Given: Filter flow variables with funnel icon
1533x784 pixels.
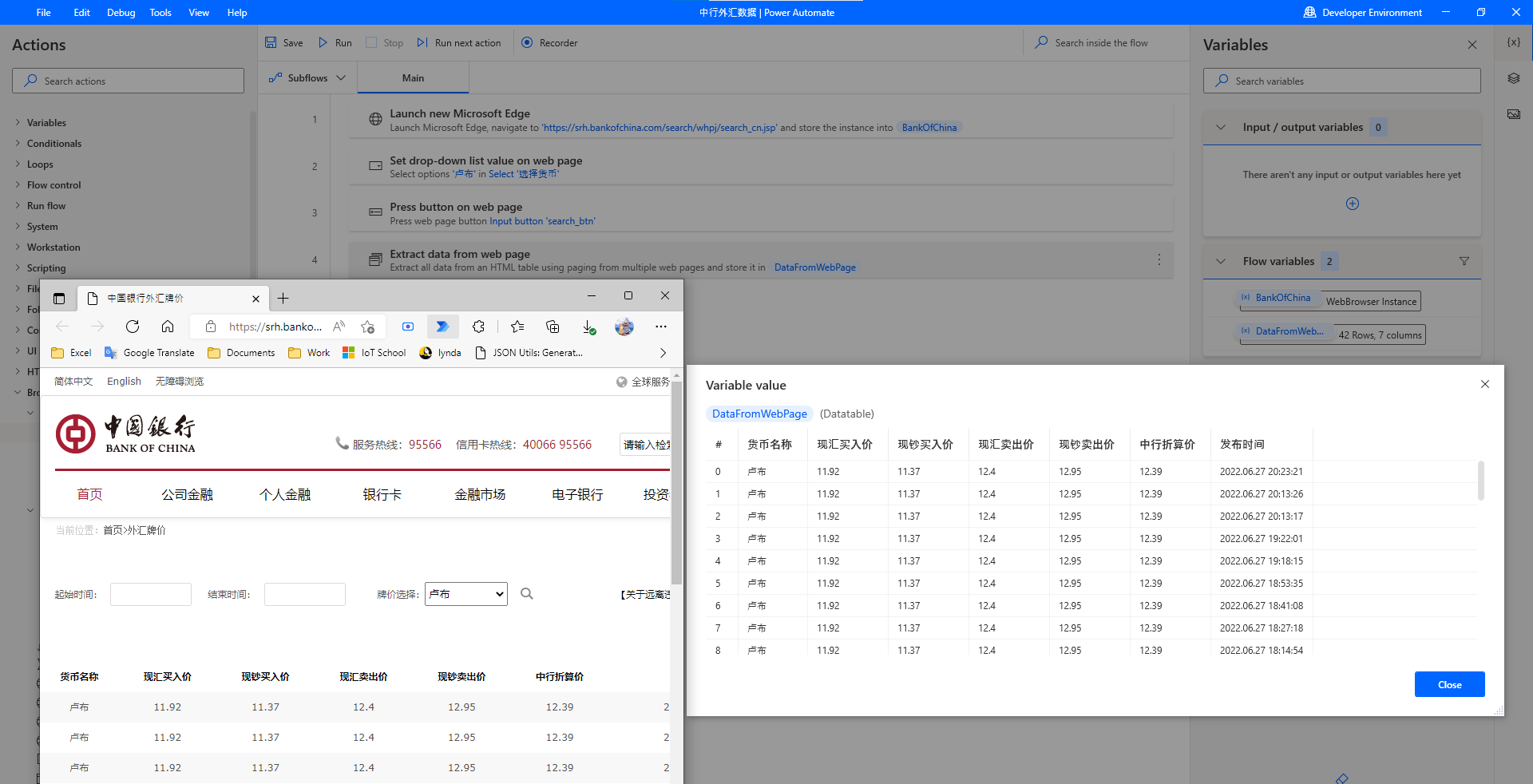Looking at the screenshot, I should coord(1464,261).
